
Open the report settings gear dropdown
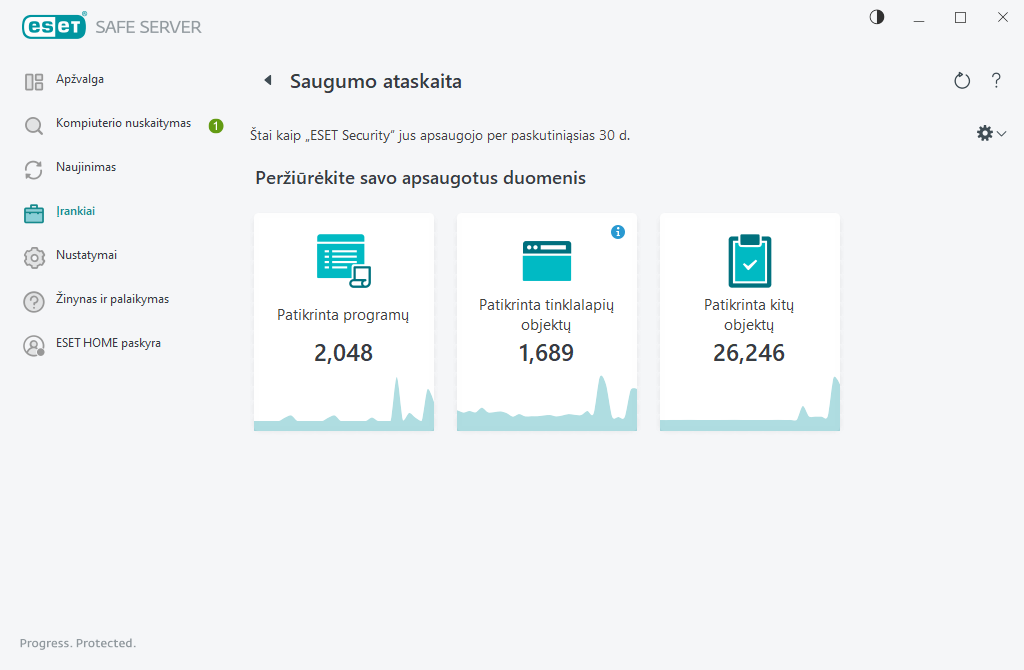991,133
